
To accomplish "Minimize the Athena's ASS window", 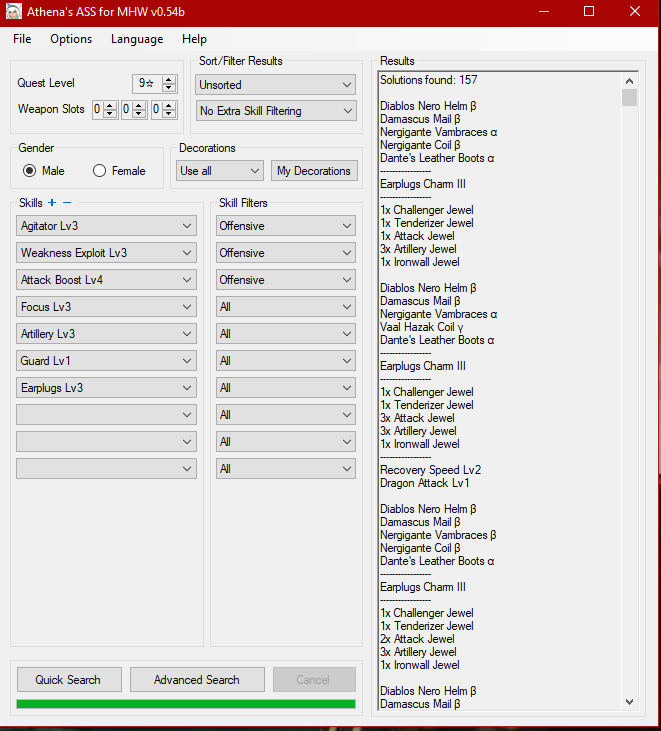I will (x=544, y=11).
